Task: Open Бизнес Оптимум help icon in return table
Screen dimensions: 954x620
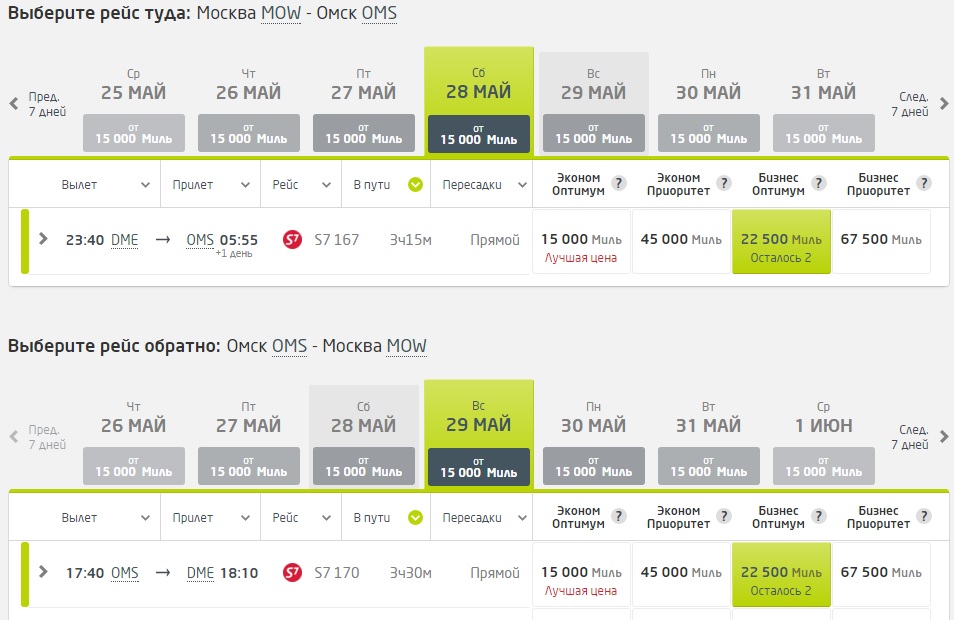Action: (818, 516)
